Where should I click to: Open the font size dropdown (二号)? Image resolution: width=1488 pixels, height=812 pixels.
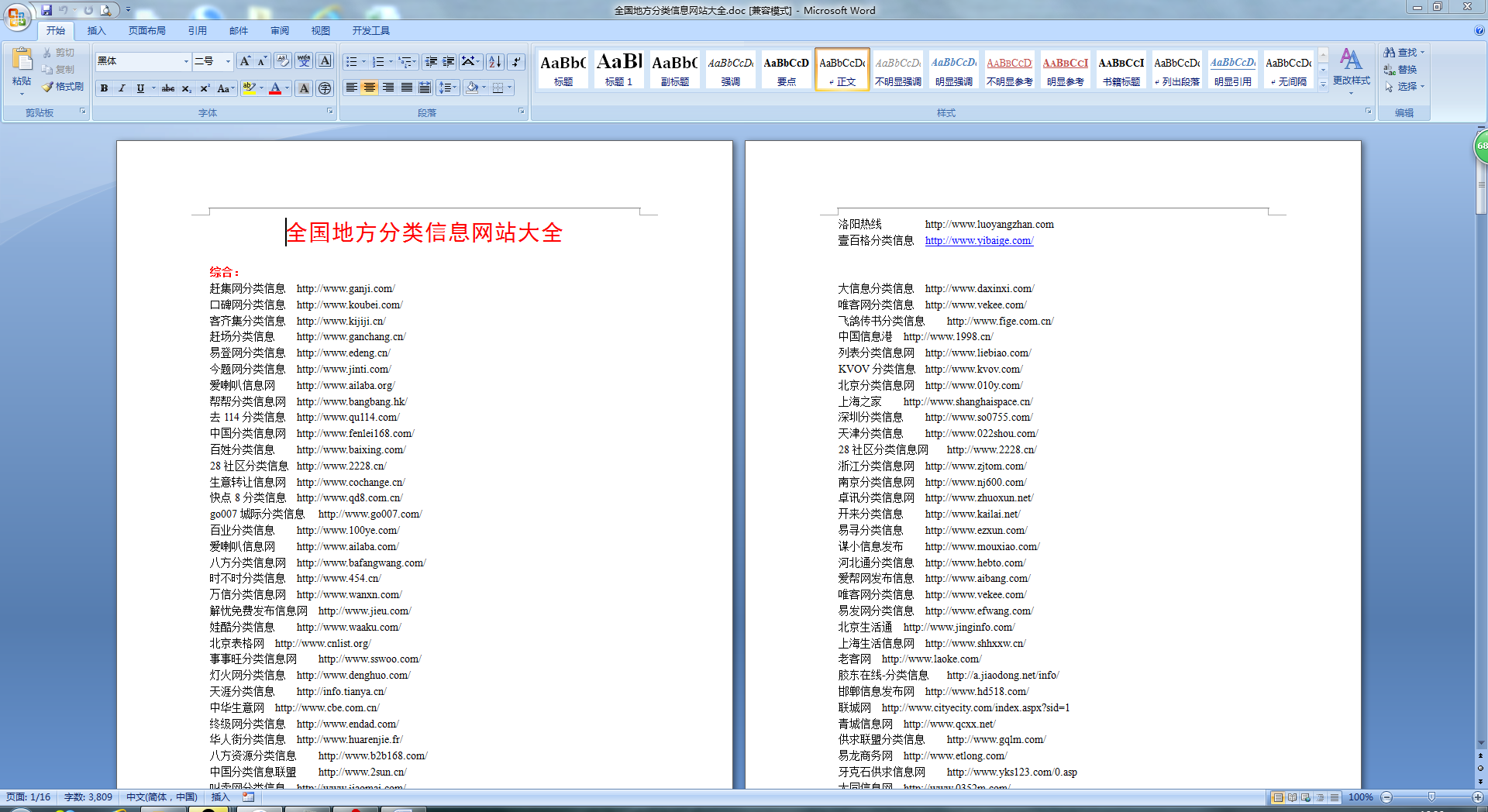tap(228, 61)
